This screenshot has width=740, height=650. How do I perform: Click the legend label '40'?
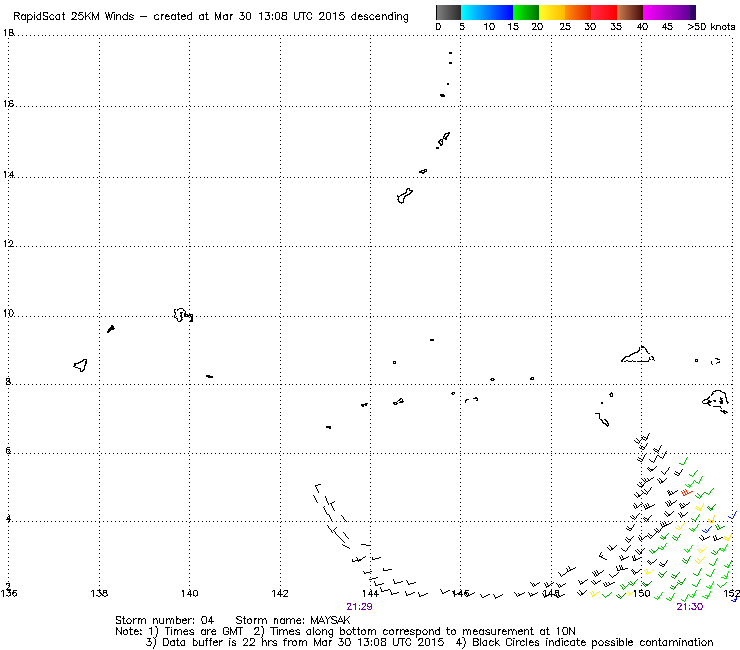coord(642,27)
